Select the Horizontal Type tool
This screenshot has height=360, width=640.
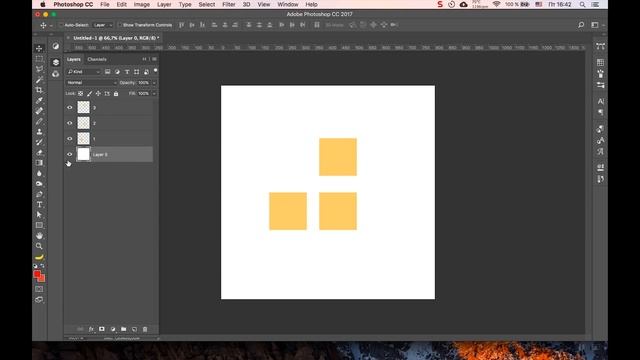click(39, 204)
